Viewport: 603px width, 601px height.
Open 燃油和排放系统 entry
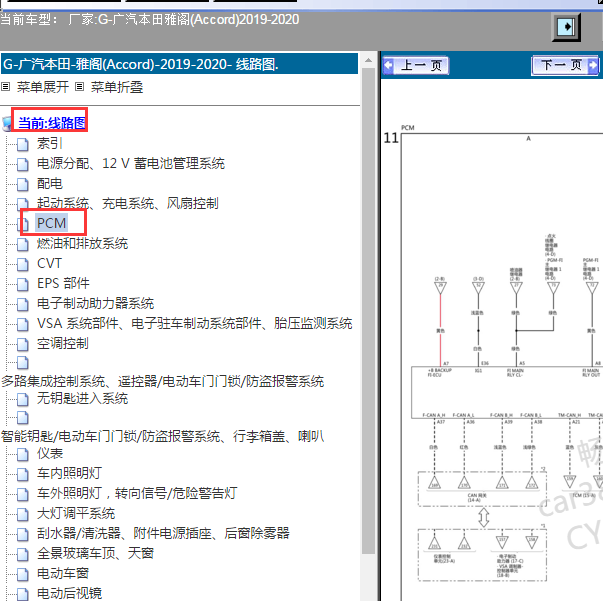click(82, 243)
